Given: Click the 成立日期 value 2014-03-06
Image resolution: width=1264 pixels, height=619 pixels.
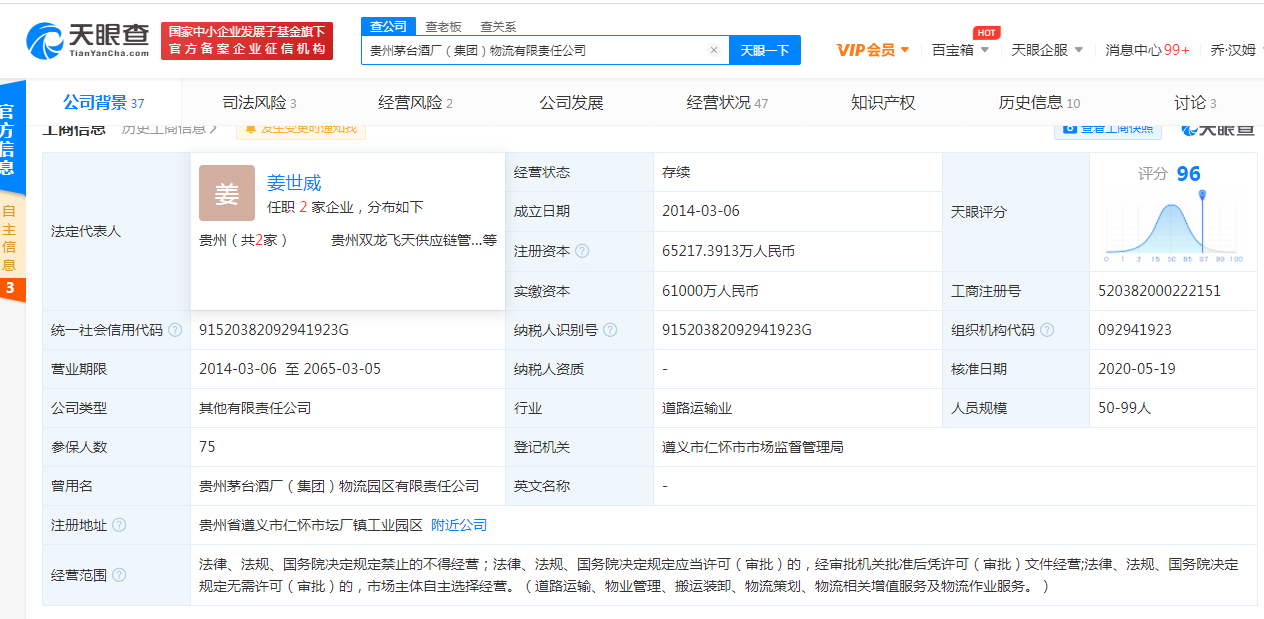Looking at the screenshot, I should click(x=701, y=211).
